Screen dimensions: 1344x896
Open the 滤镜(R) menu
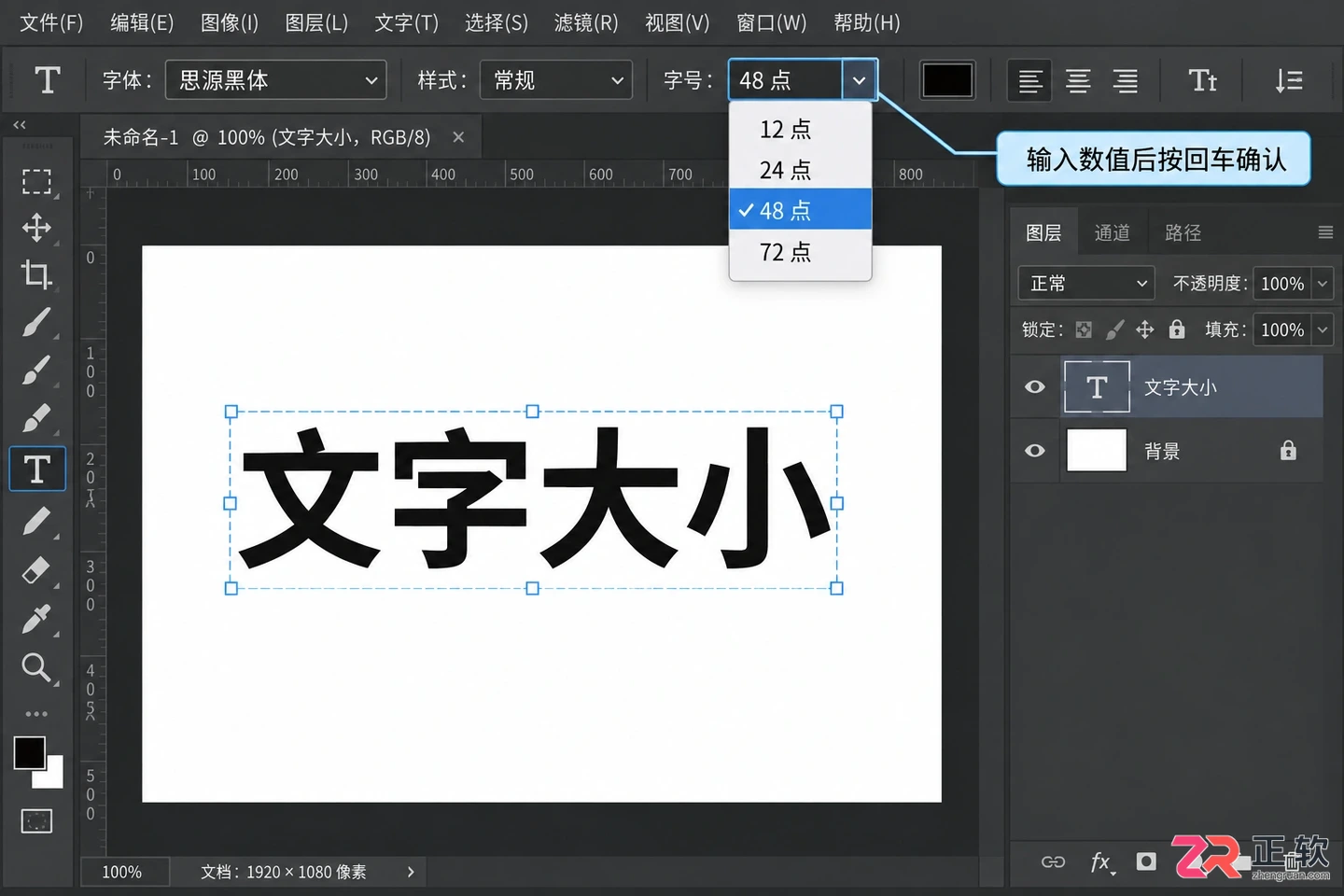coord(586,22)
